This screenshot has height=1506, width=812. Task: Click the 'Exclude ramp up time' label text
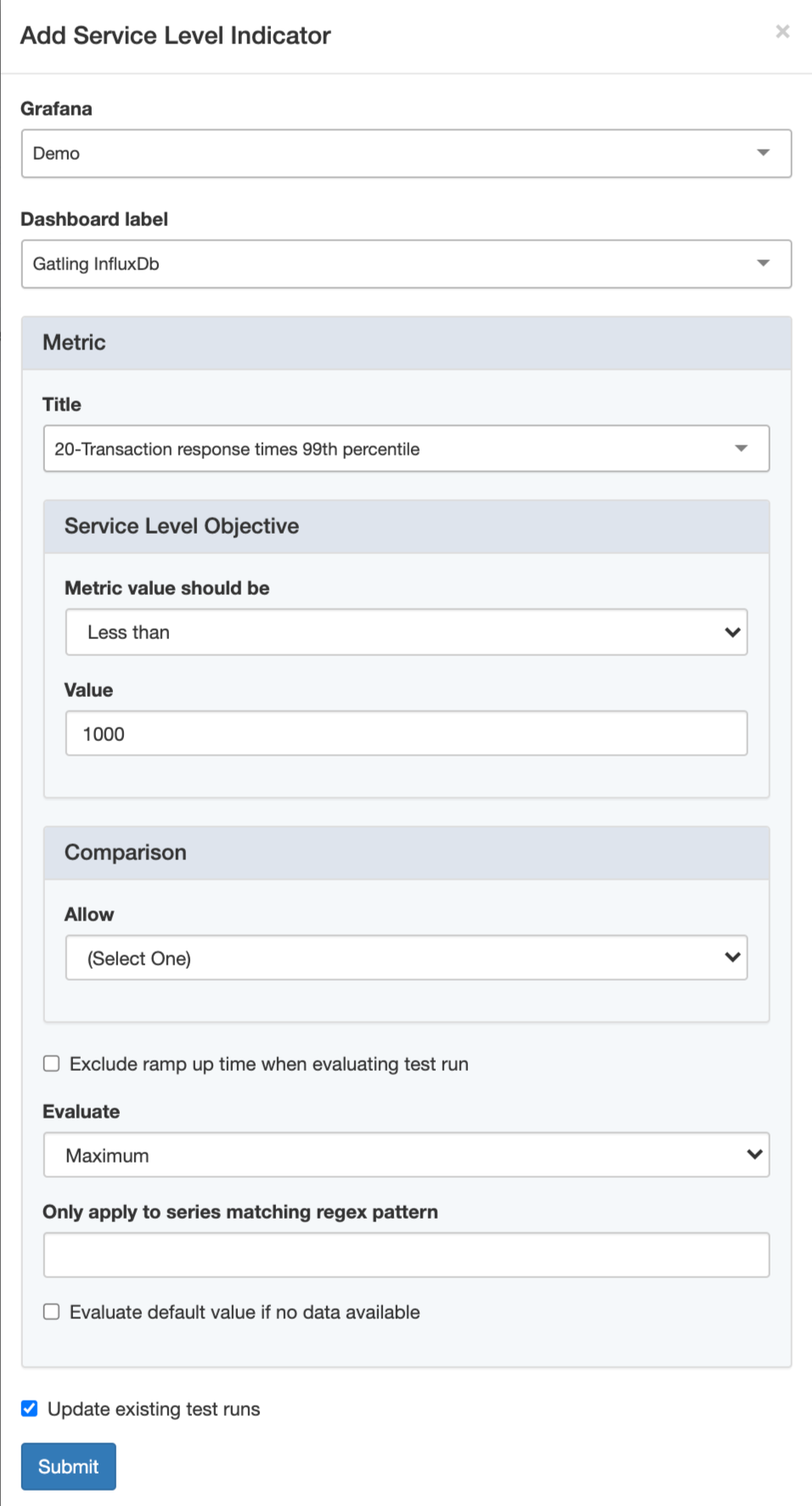pyautogui.click(x=268, y=1064)
